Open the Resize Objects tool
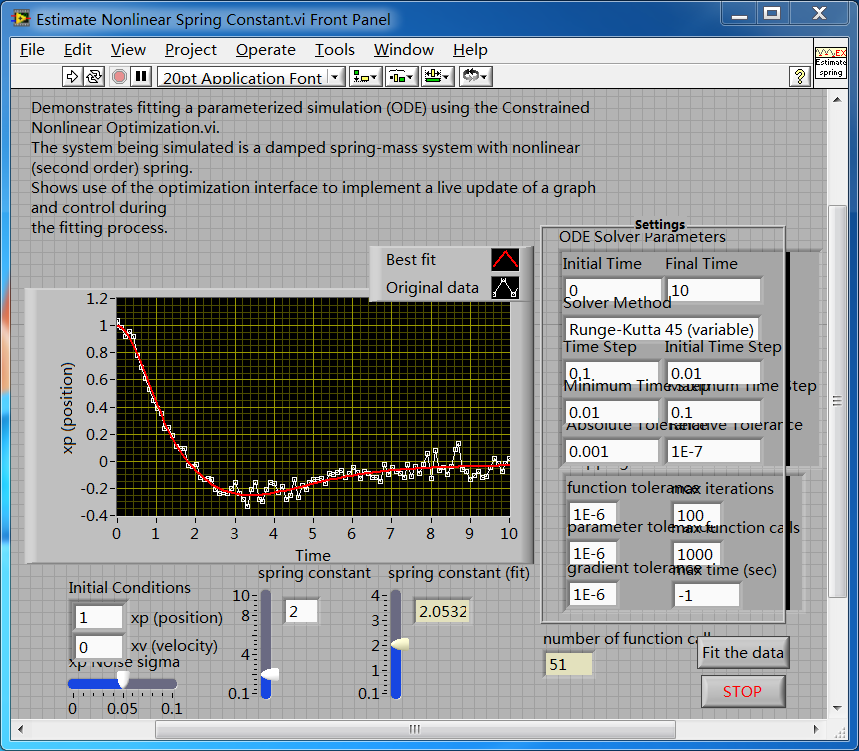Viewport: 859px width, 751px height. 437,76
